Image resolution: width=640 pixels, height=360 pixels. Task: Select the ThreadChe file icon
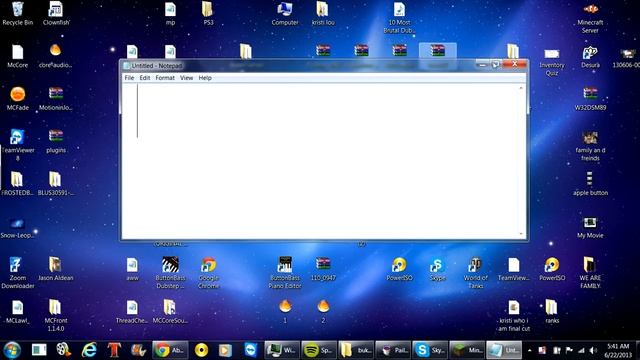point(132,312)
